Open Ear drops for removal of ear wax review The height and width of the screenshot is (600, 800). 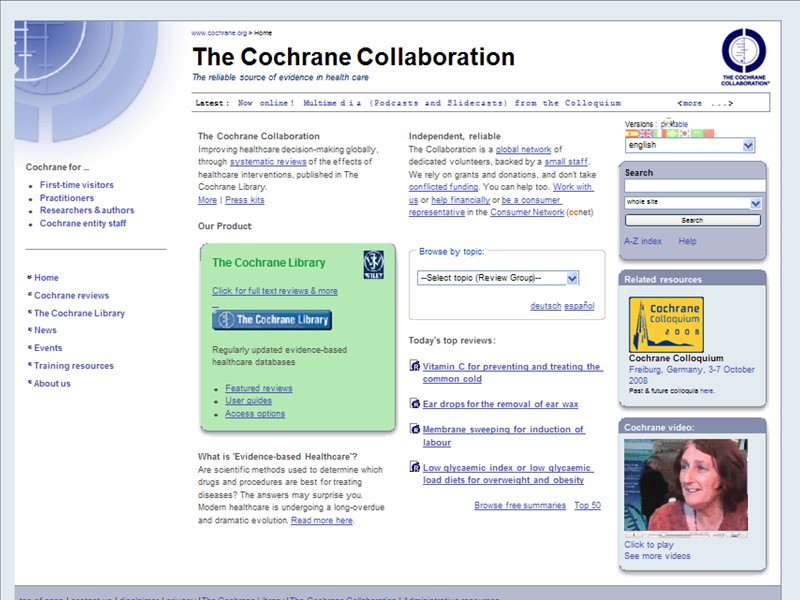[x=501, y=404]
